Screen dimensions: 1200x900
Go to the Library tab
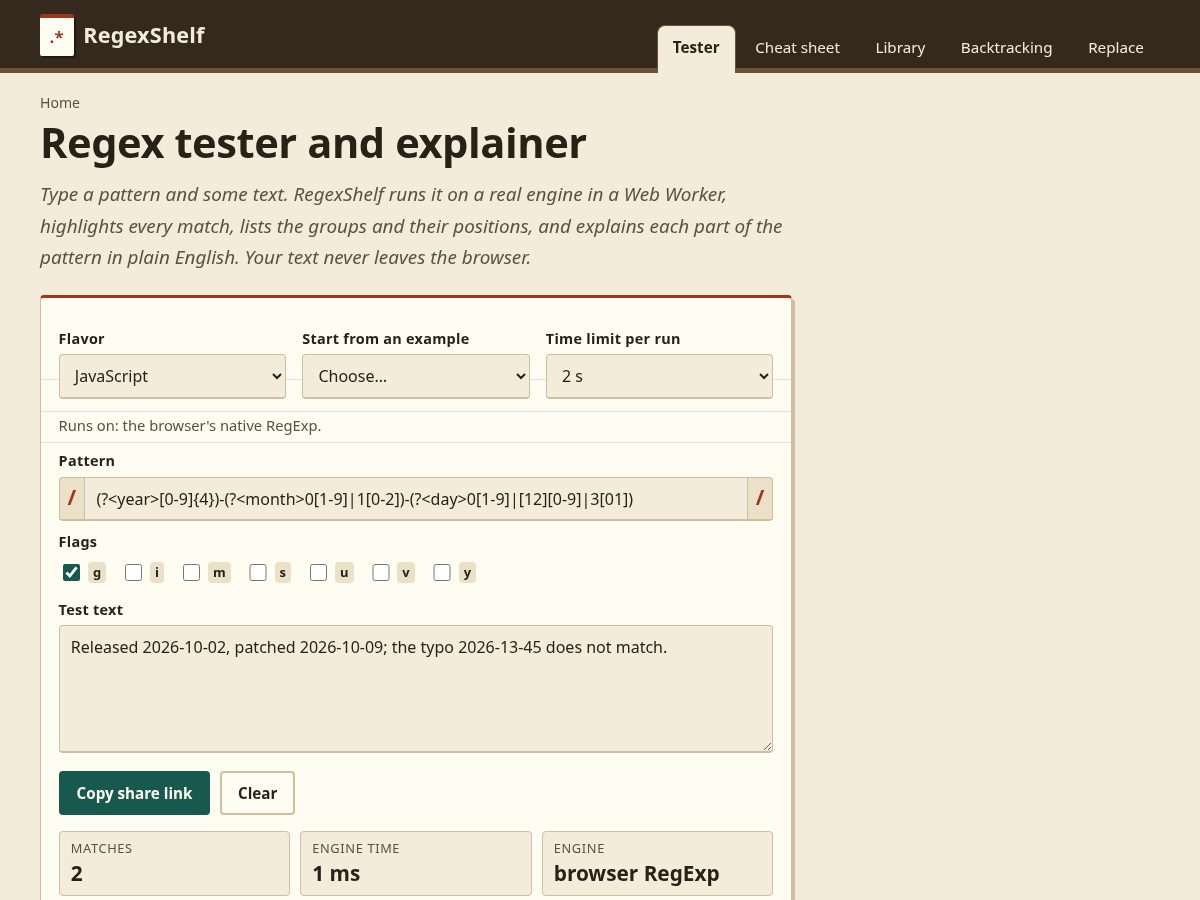click(x=900, y=48)
